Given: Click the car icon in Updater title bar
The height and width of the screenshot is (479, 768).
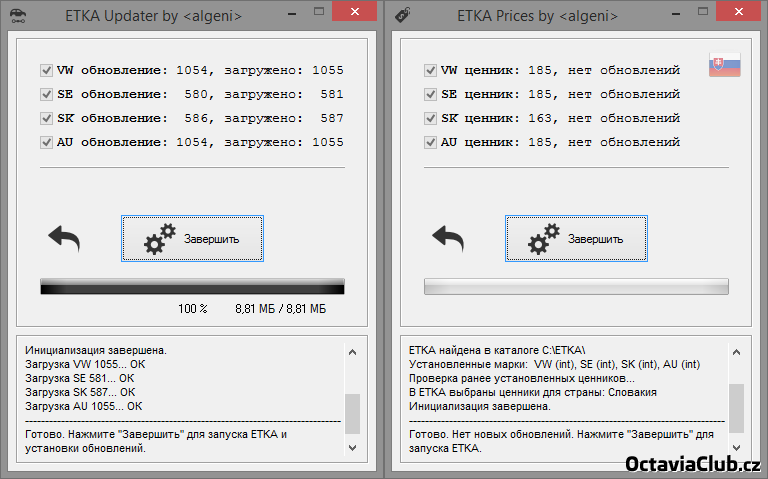Looking at the screenshot, I should [x=17, y=13].
